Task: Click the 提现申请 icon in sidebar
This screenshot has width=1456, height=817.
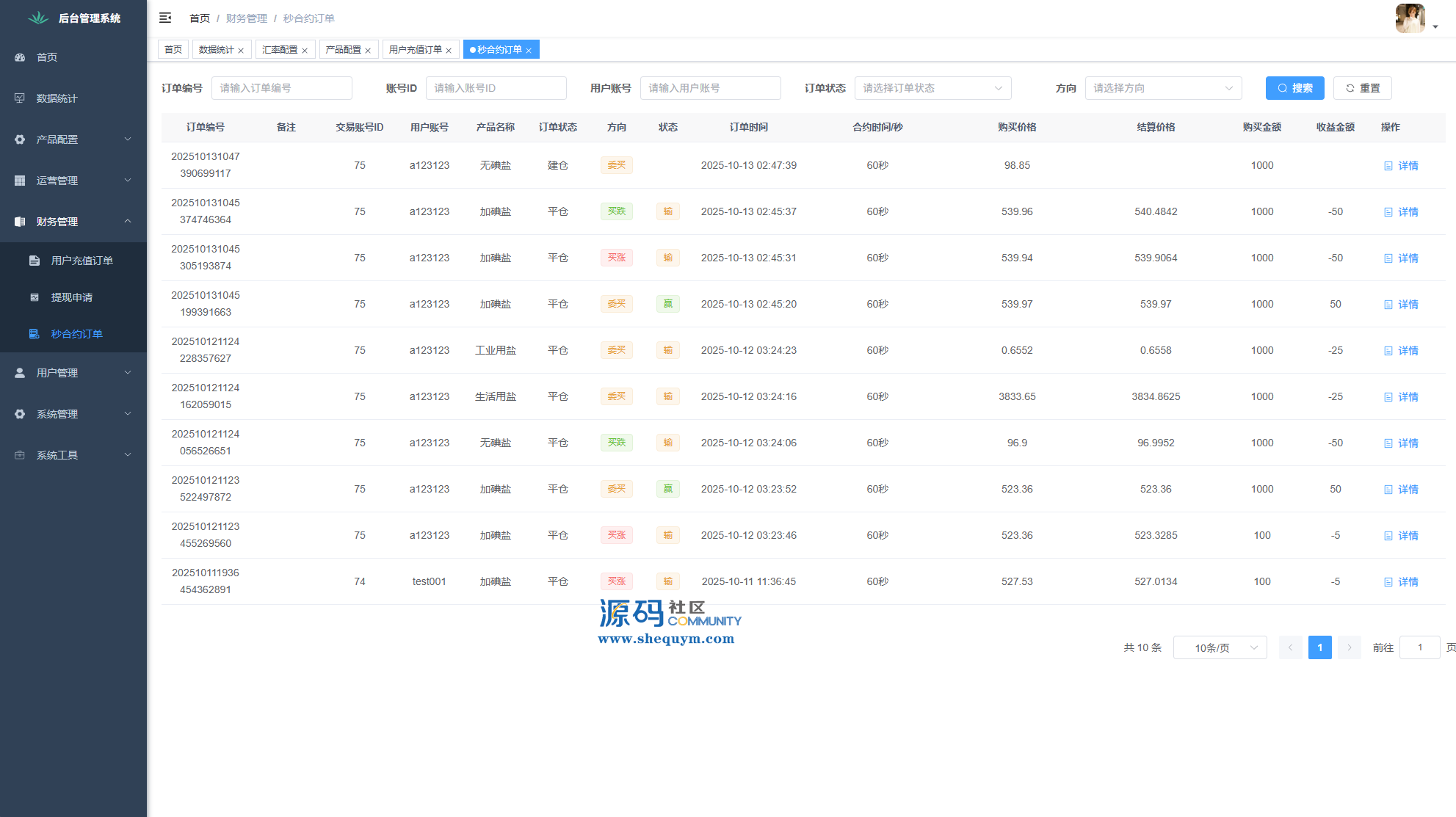Action: click(35, 297)
